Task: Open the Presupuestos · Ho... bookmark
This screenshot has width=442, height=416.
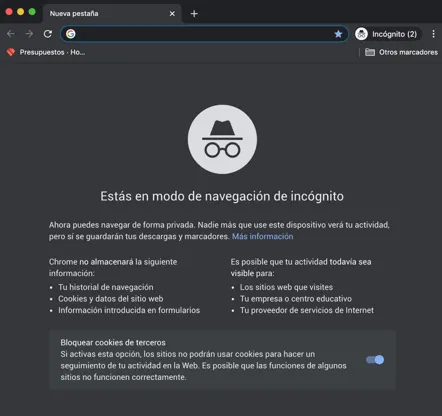Action: tap(46, 52)
